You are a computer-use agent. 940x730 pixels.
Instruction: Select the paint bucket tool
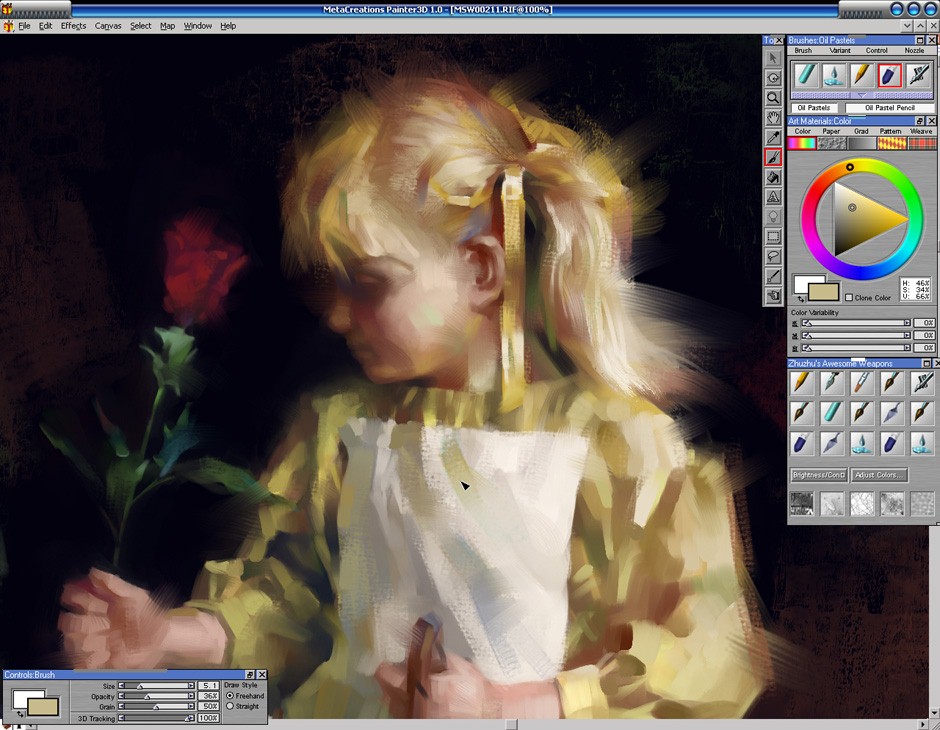coord(773,177)
